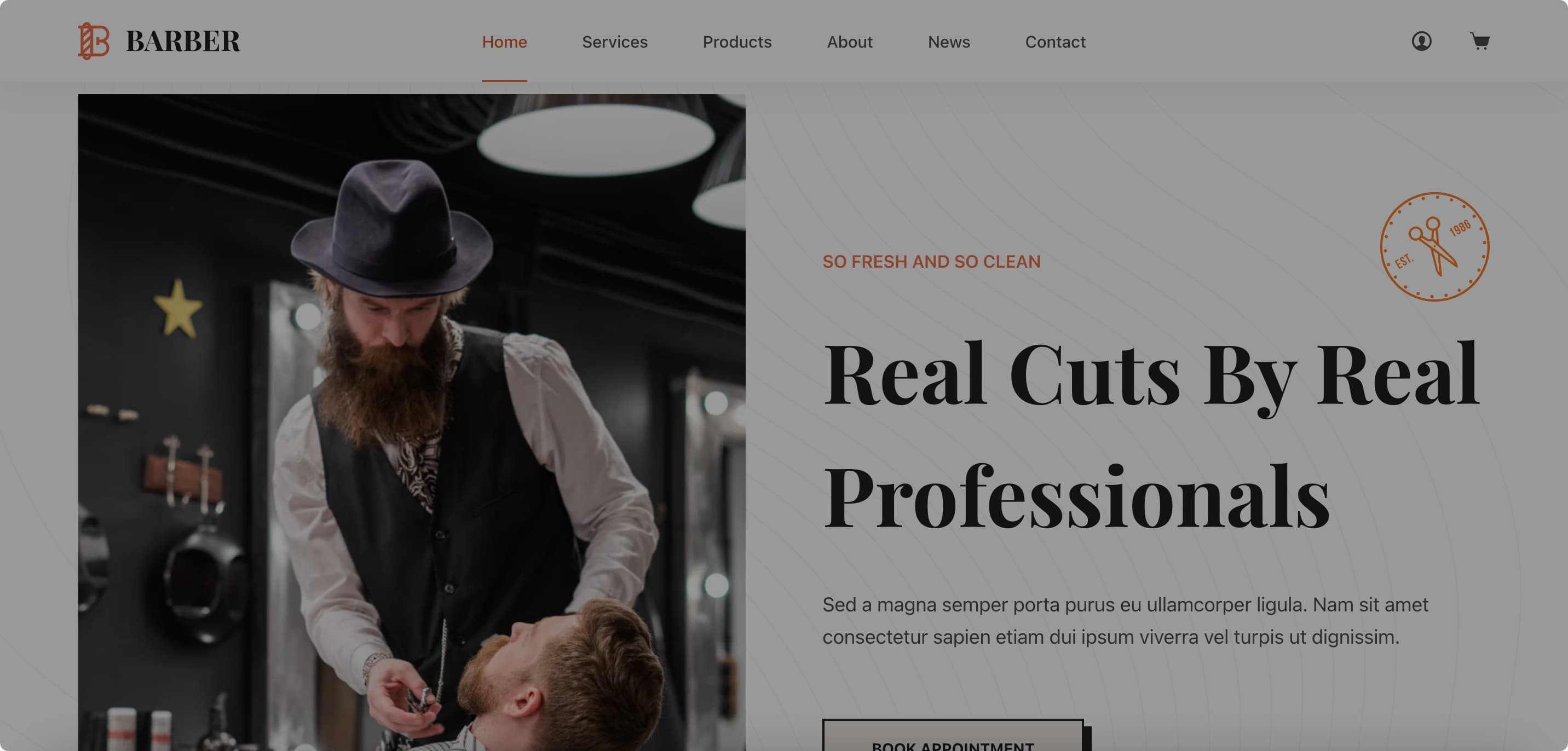Open the user account icon

tap(1421, 42)
